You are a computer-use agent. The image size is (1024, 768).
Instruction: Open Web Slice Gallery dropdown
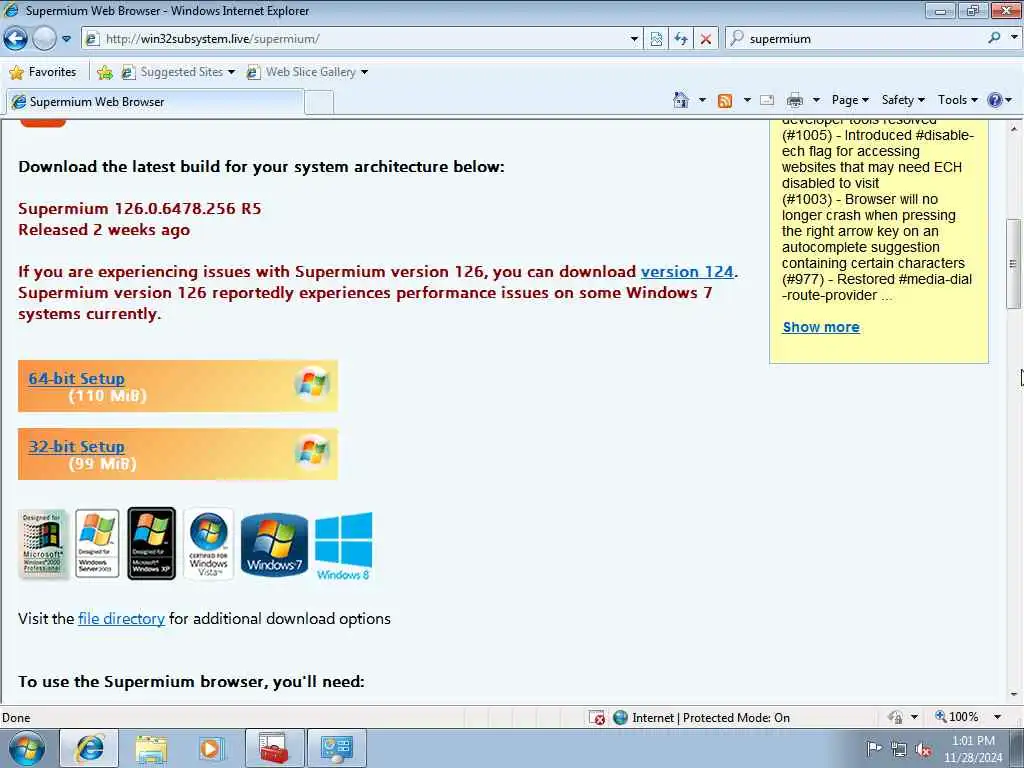[307, 72]
